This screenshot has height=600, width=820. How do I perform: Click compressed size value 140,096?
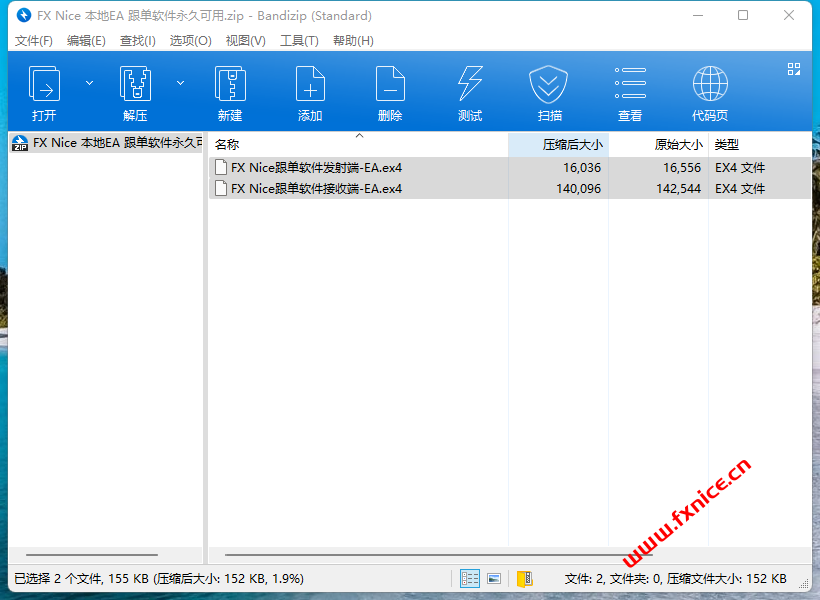point(578,188)
